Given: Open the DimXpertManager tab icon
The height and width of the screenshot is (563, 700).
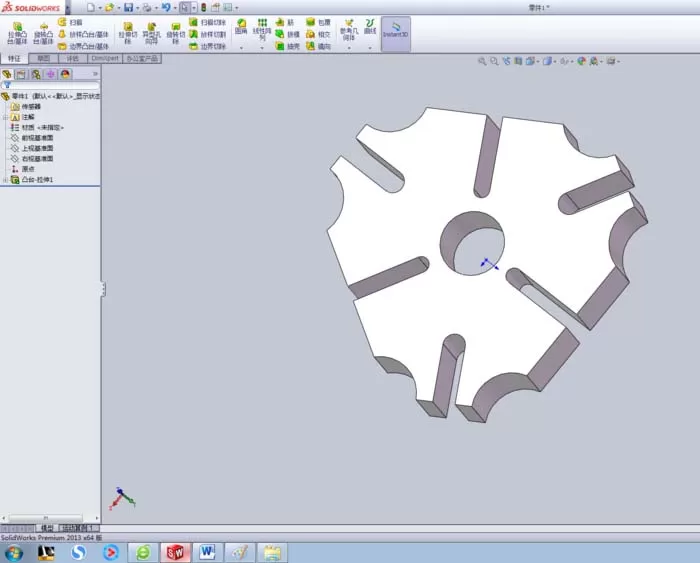Looking at the screenshot, I should click(x=50, y=74).
